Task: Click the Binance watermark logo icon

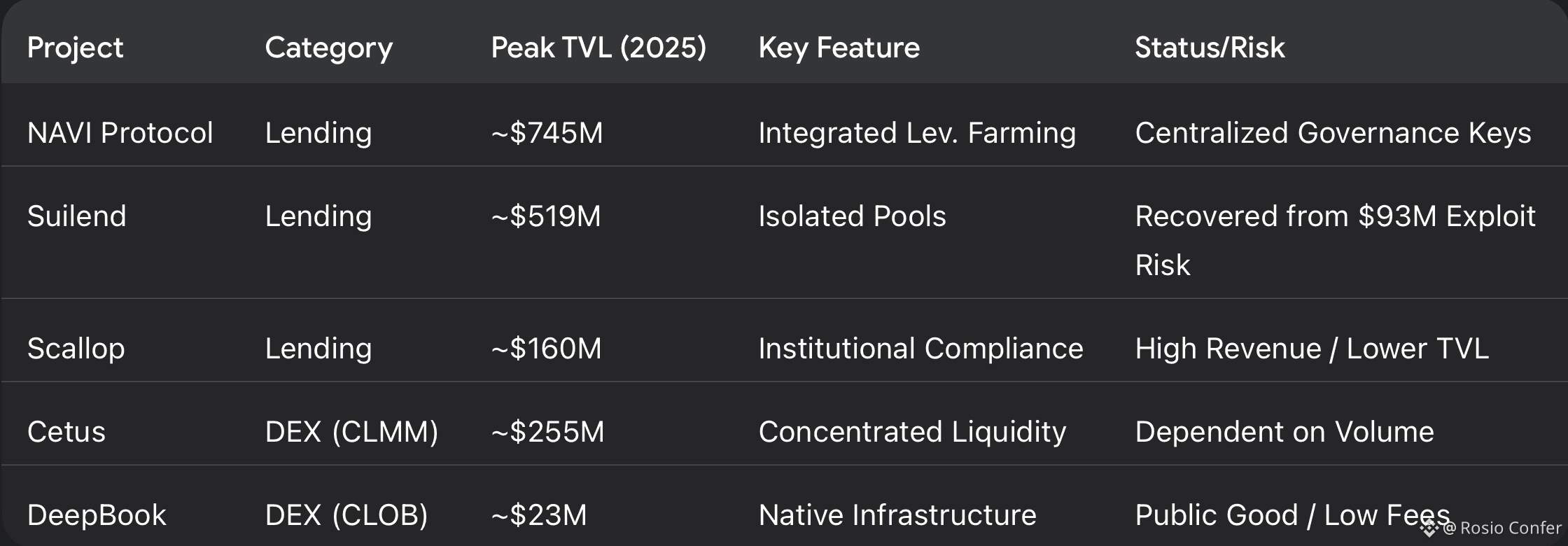Action: pyautogui.click(x=1429, y=528)
